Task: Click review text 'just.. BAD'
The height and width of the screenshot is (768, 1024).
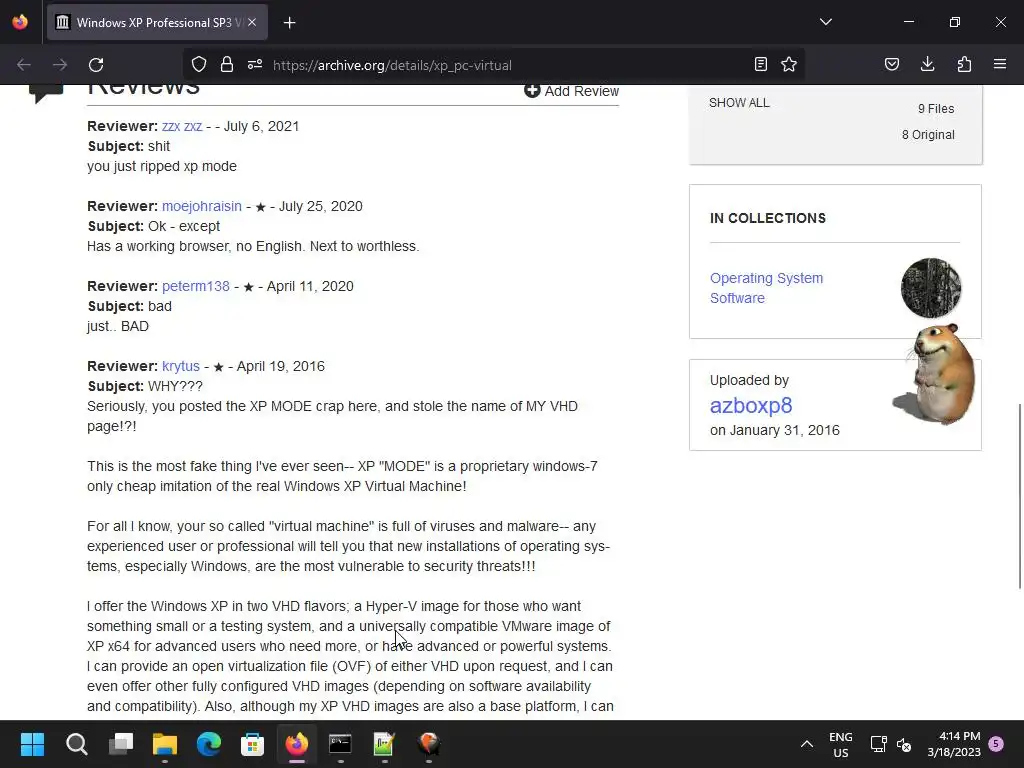Action: tap(118, 327)
